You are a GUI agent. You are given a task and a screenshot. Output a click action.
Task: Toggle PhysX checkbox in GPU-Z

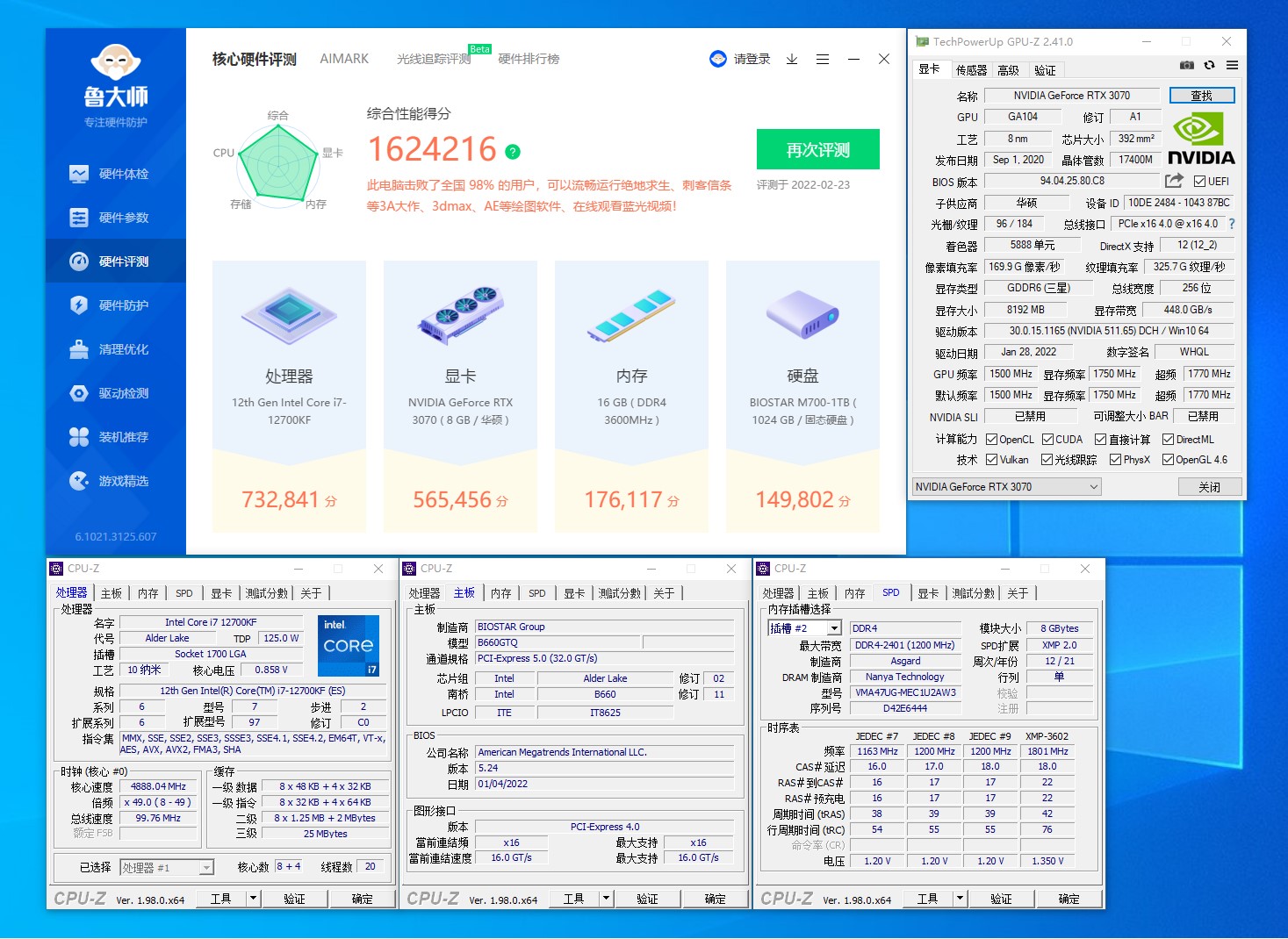tap(1115, 460)
